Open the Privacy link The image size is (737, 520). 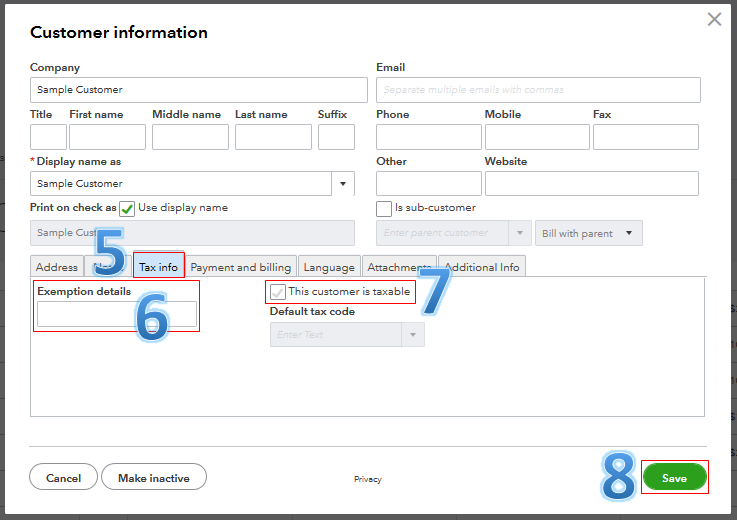(368, 479)
